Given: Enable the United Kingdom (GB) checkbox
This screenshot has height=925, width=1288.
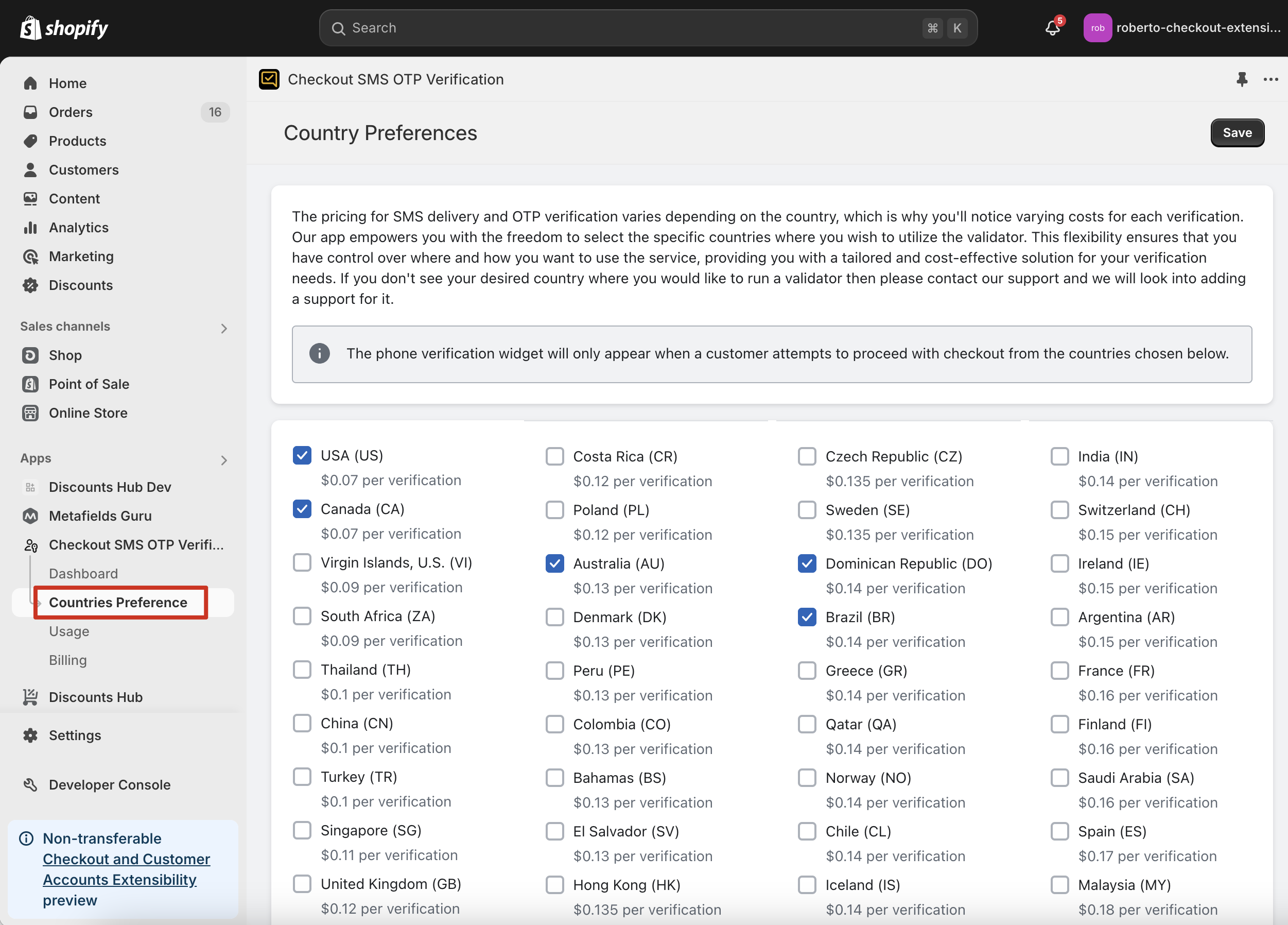Looking at the screenshot, I should (x=302, y=884).
